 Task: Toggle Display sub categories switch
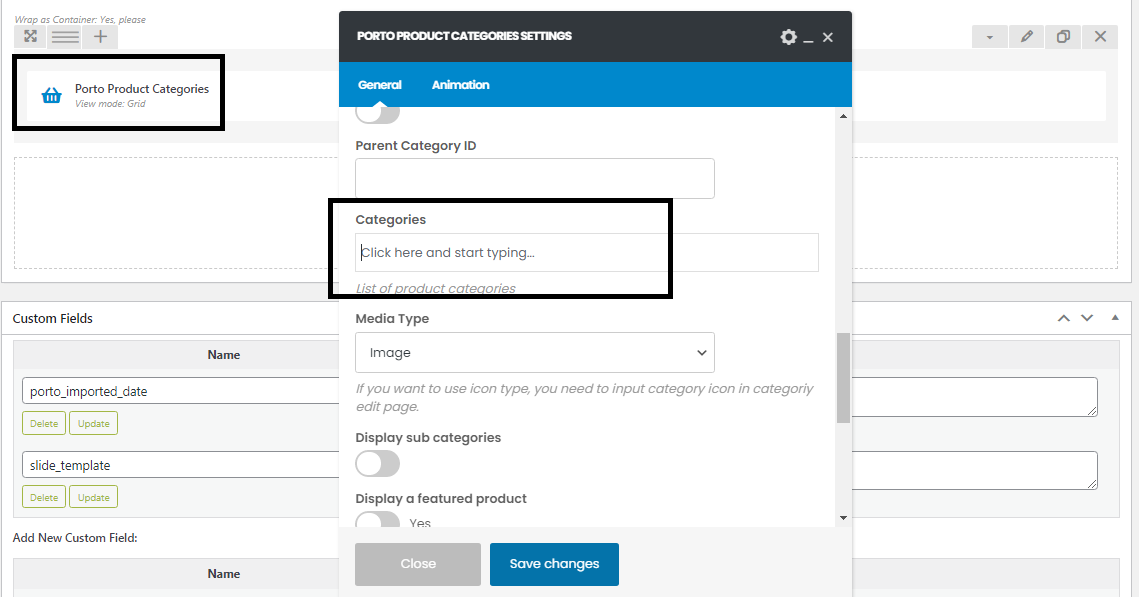[x=378, y=463]
